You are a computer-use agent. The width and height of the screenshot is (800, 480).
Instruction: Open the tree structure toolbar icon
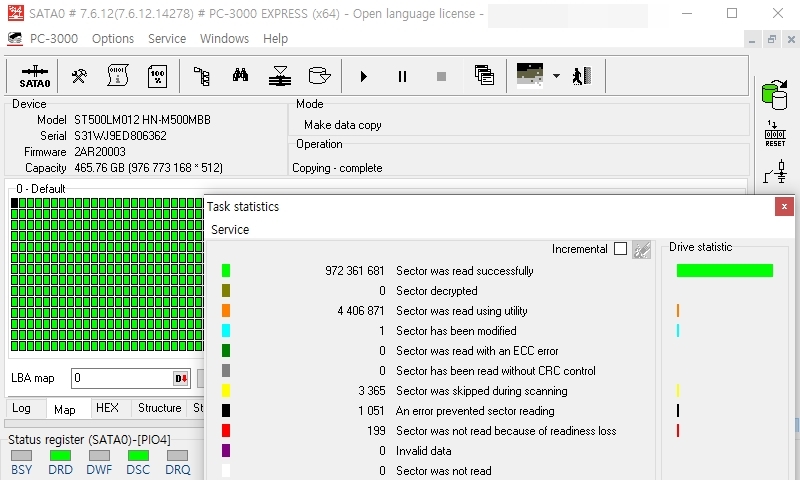coord(202,77)
